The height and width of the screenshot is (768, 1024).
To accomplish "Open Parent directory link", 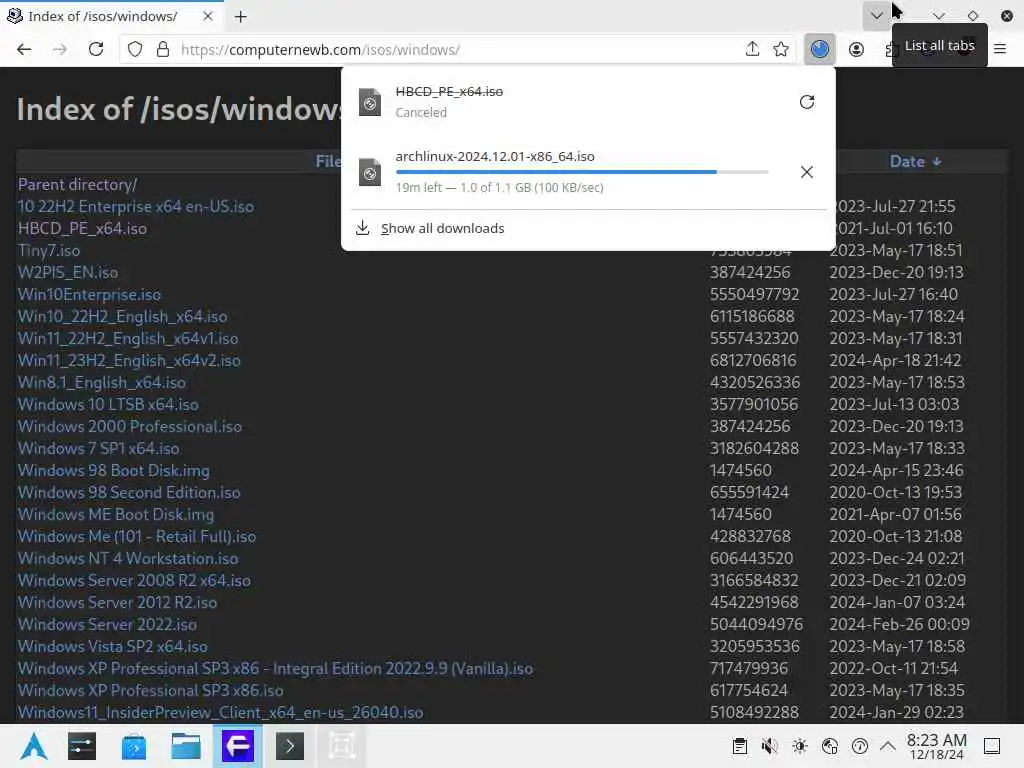I will [78, 185].
